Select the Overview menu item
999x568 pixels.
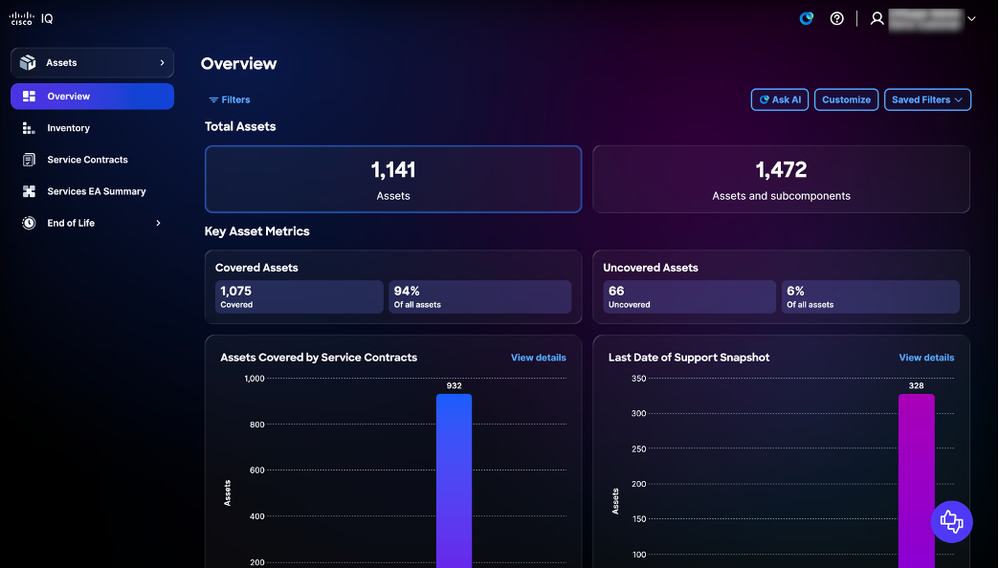click(92, 96)
